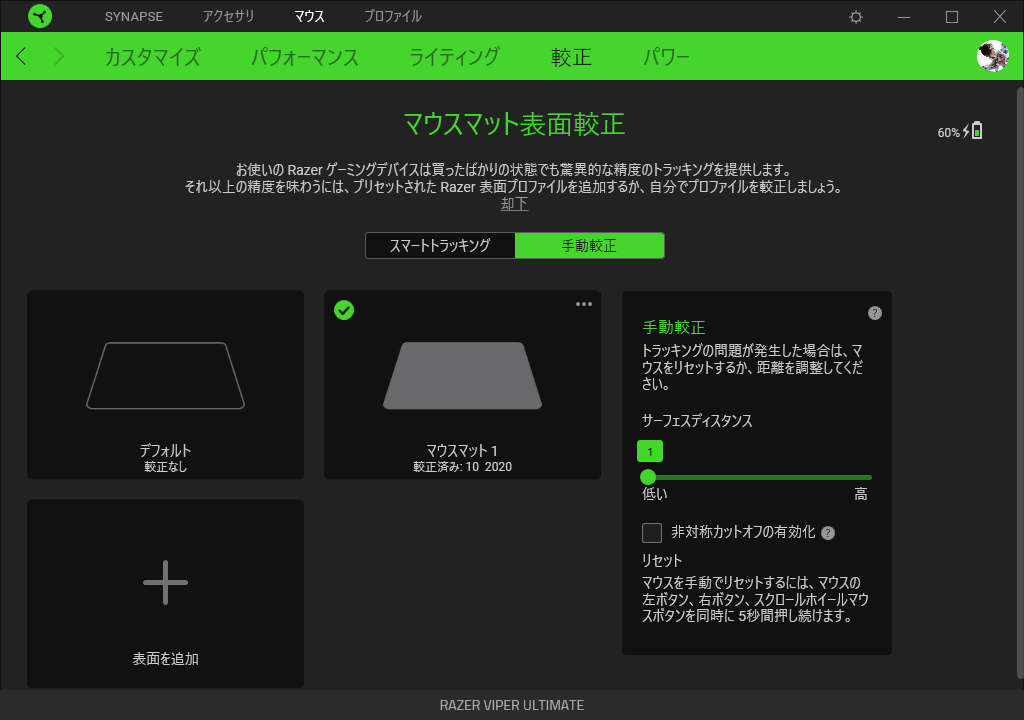1024x720 pixels.
Task: Select the マウス tab
Action: (x=309, y=16)
